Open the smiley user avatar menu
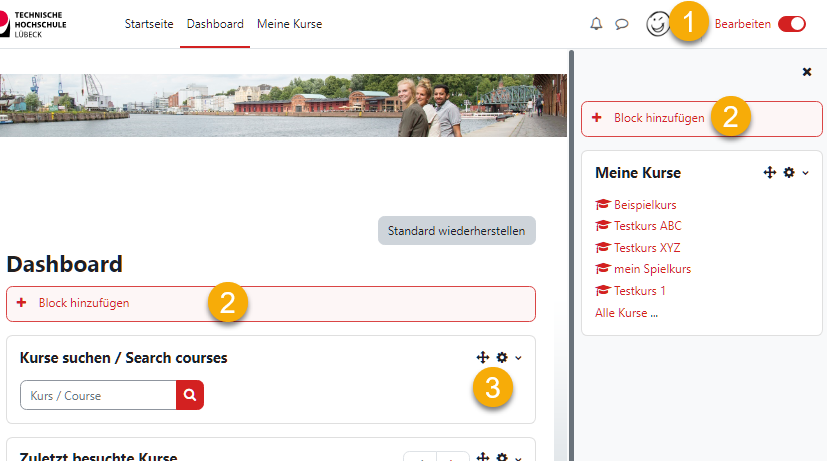The image size is (827, 461). pyautogui.click(x=658, y=24)
